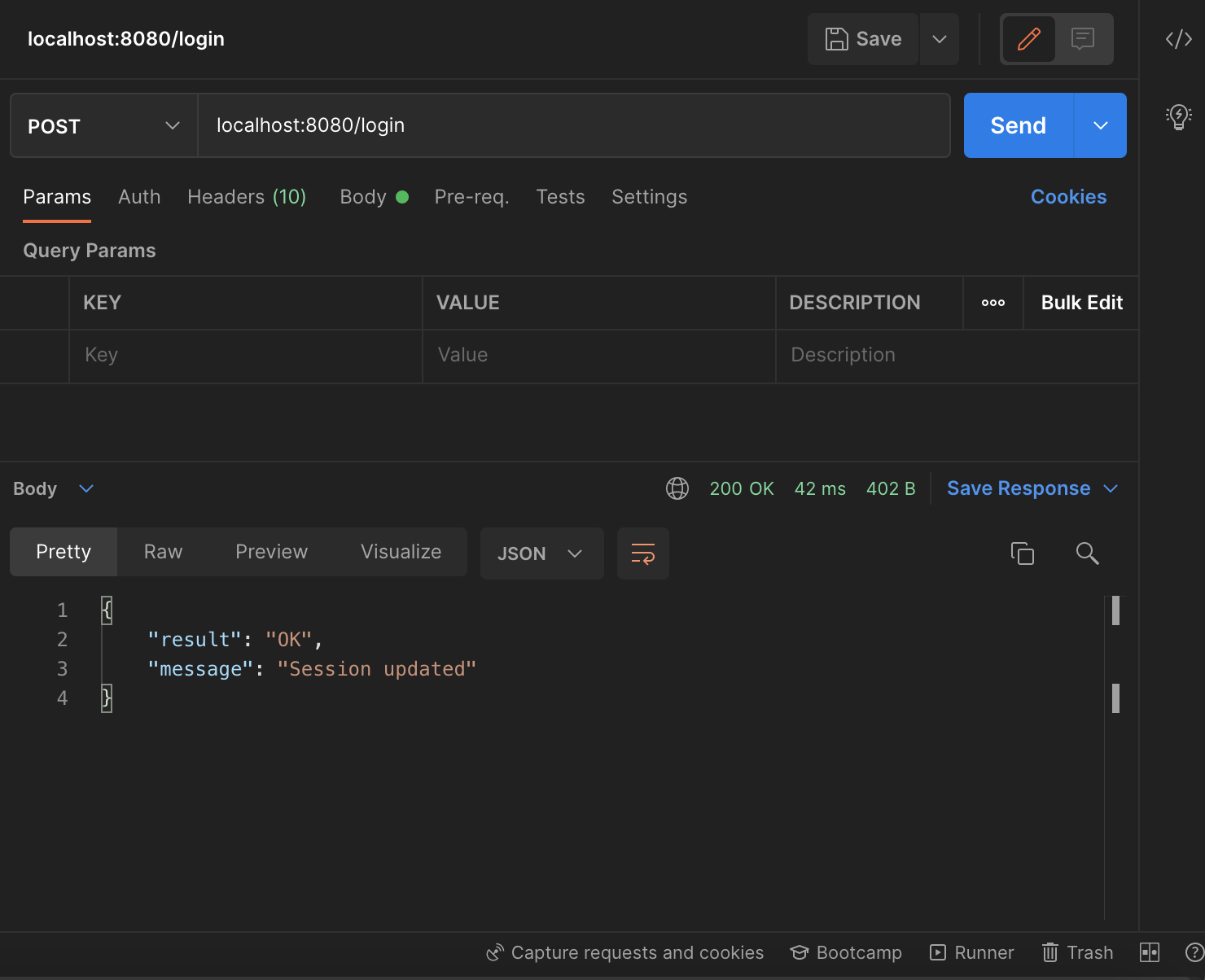Click Capture requests and cookies

[x=625, y=952]
